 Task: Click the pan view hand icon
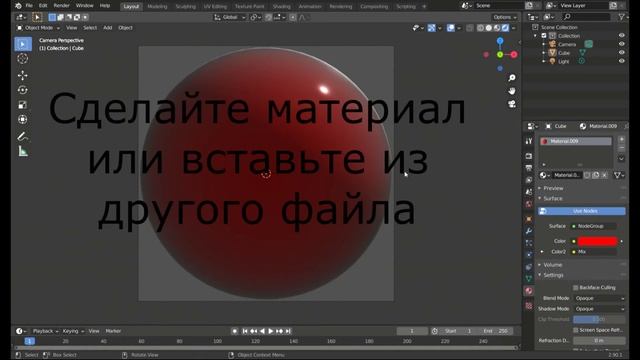[x=512, y=91]
